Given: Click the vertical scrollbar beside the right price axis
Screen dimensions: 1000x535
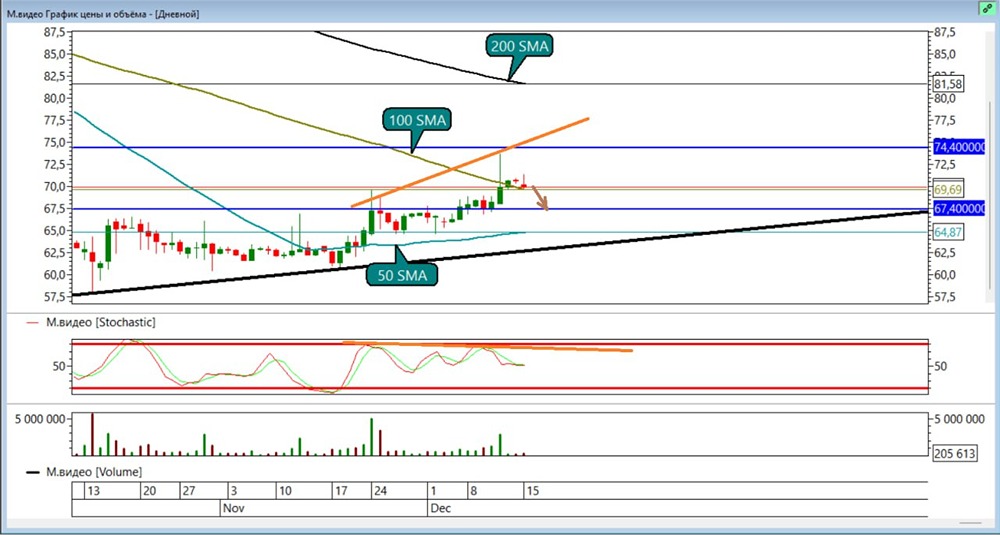Looking at the screenshot, I should pos(990,197).
